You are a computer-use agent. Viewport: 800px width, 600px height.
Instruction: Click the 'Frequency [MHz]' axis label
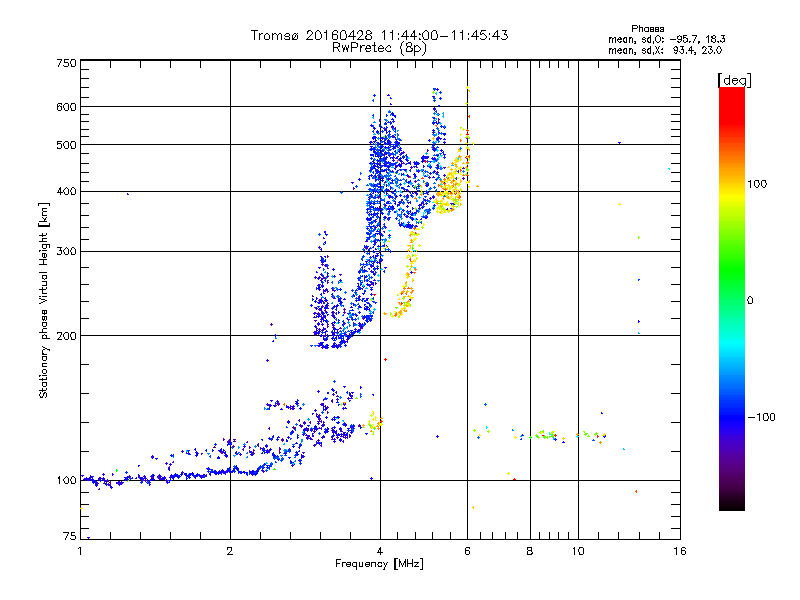click(x=379, y=564)
